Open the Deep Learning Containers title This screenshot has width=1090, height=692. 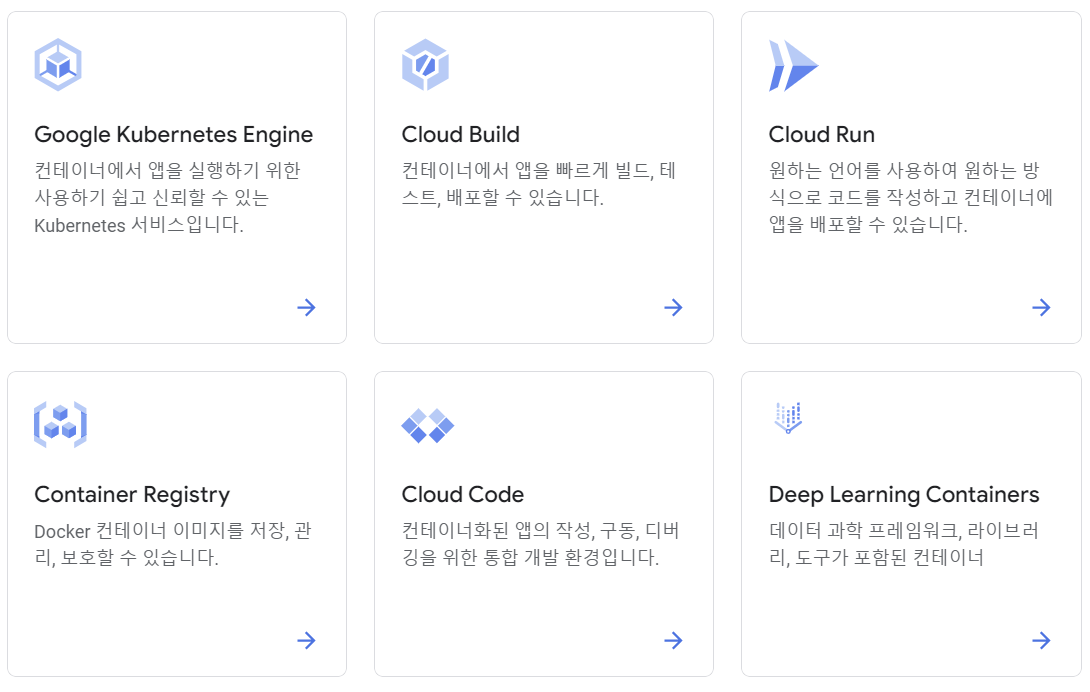tap(904, 495)
